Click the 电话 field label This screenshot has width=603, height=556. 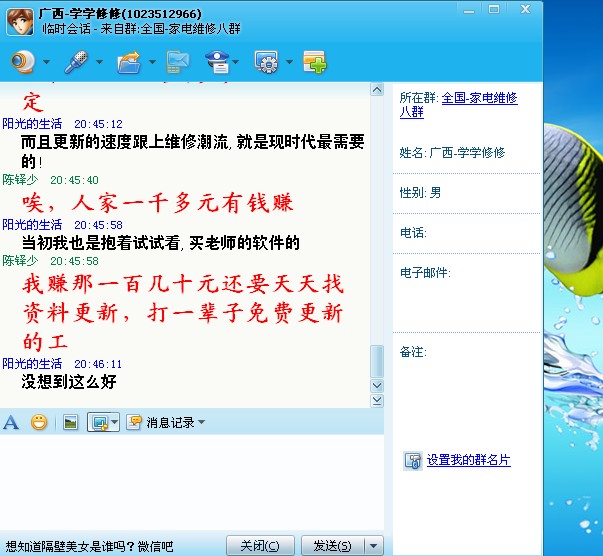pyautogui.click(x=413, y=233)
